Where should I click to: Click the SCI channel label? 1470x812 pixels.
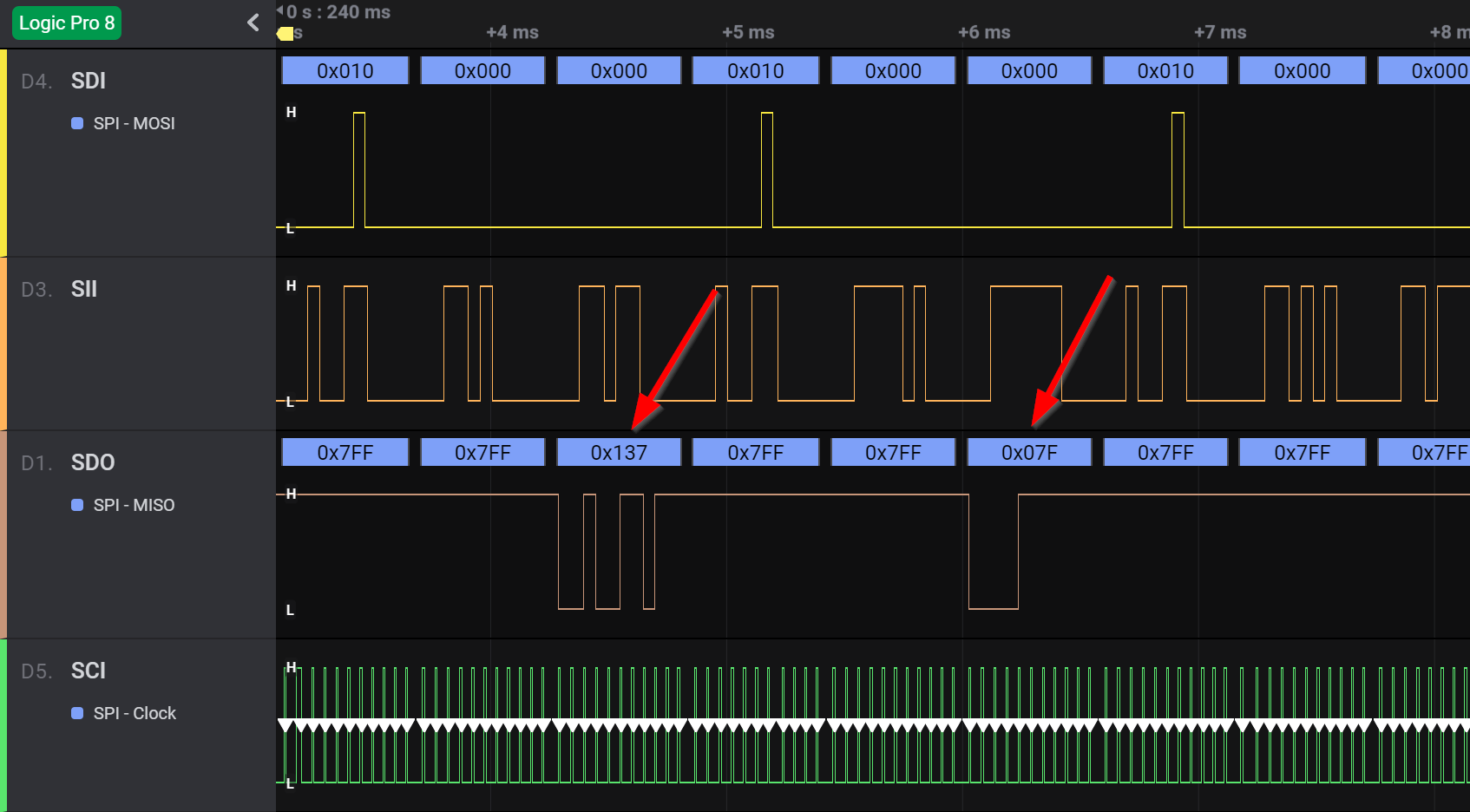click(89, 671)
